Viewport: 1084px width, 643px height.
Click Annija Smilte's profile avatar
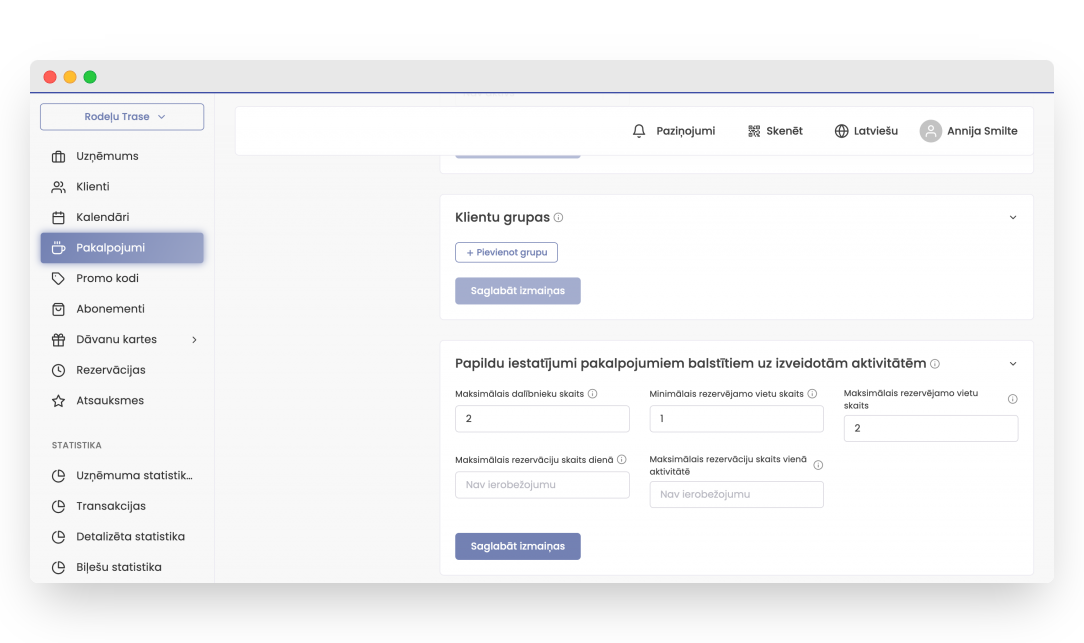(x=931, y=131)
